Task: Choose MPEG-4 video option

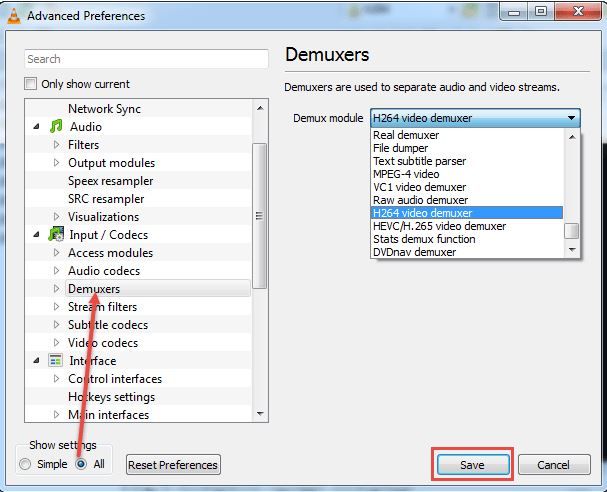Action: [x=467, y=174]
